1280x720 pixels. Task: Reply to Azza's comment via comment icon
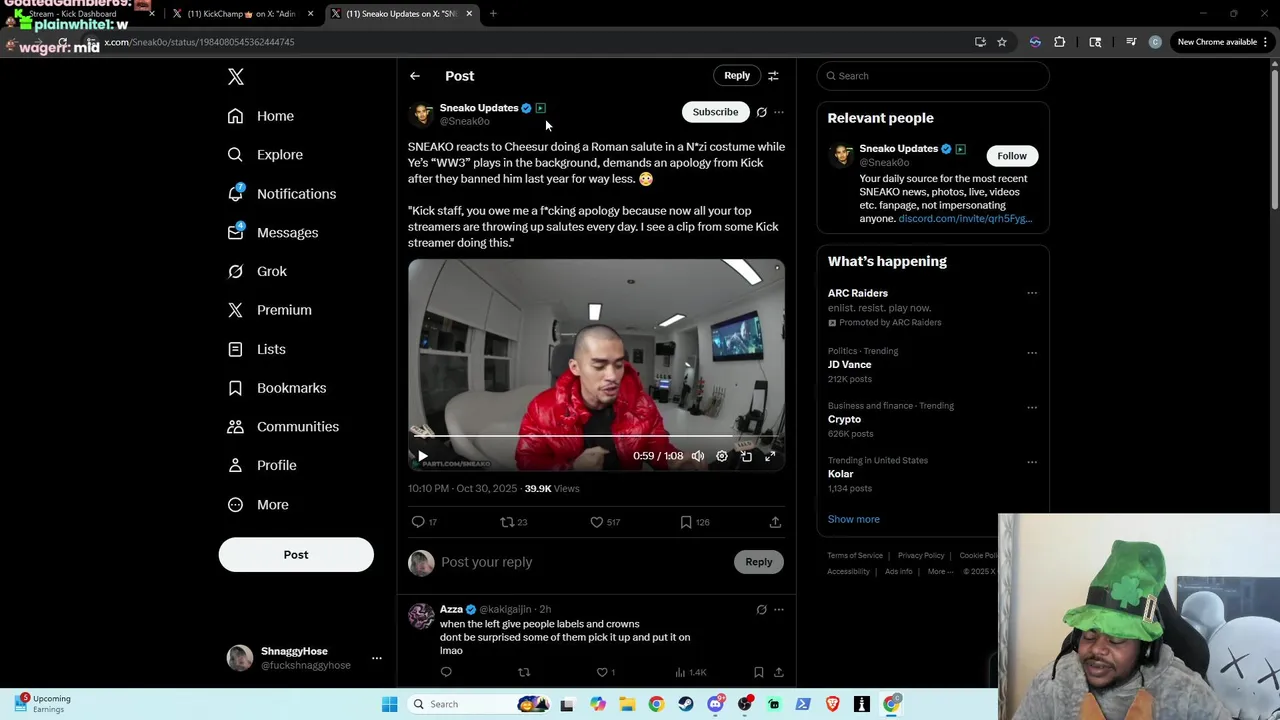446,673
